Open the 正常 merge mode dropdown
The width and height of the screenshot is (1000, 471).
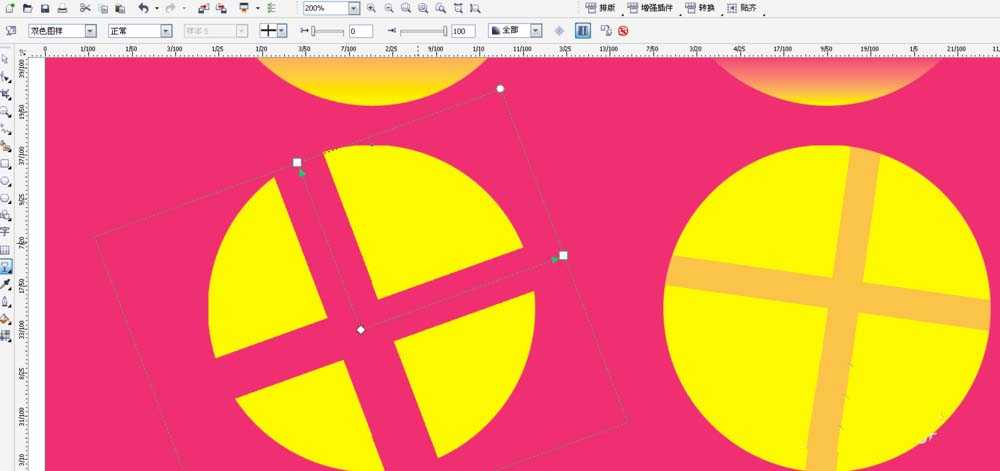pyautogui.click(x=167, y=31)
